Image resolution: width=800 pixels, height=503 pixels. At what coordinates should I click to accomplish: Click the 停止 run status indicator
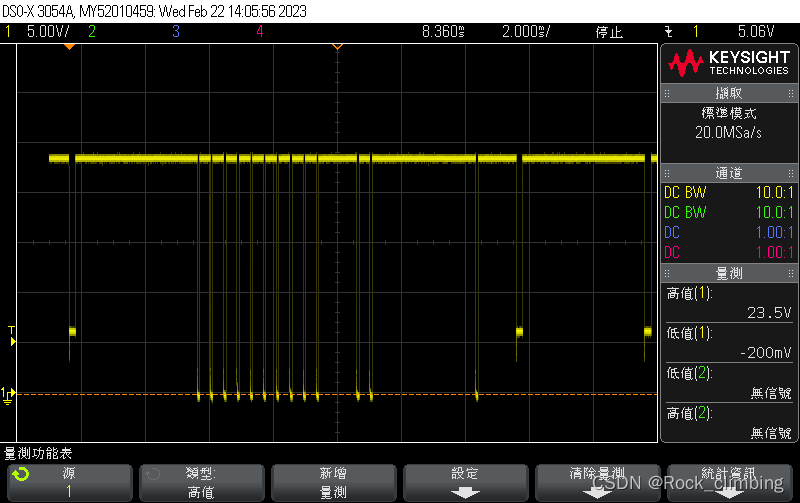pos(609,32)
